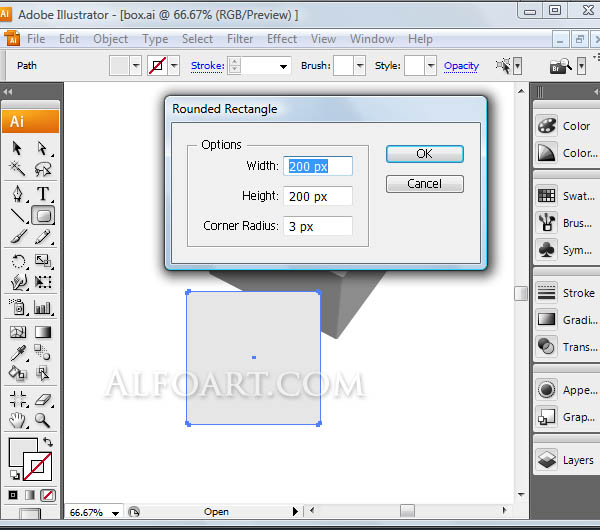Image resolution: width=600 pixels, height=530 pixels.
Task: Open the fill color dropdown
Action: pos(135,66)
